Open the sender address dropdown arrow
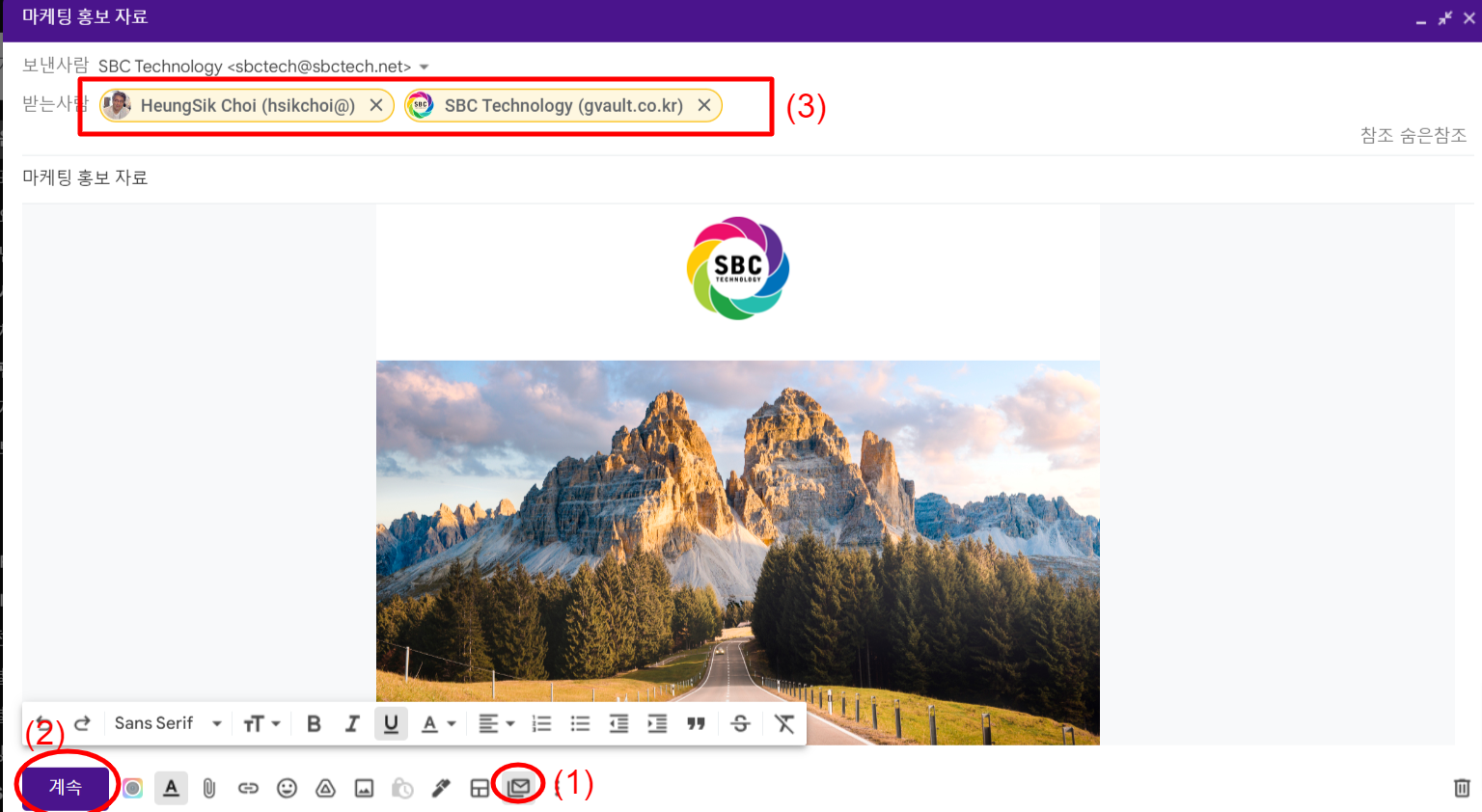The image size is (1482, 812). 424,67
